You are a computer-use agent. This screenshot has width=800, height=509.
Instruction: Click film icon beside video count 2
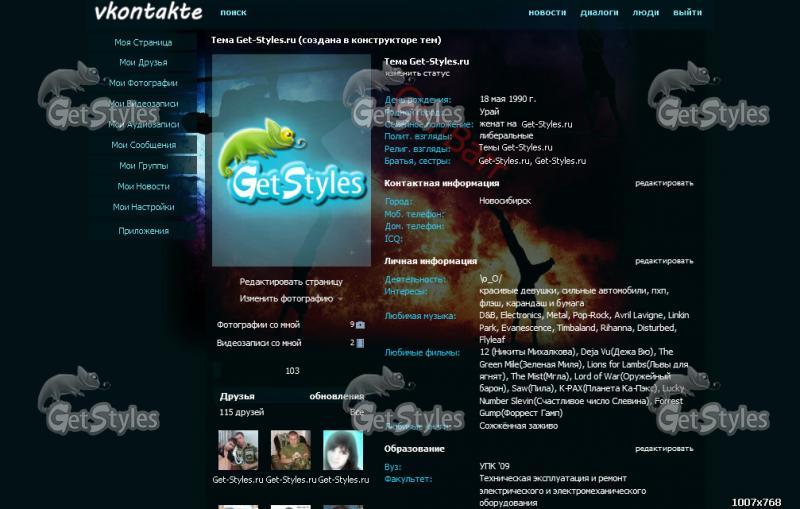click(x=360, y=343)
